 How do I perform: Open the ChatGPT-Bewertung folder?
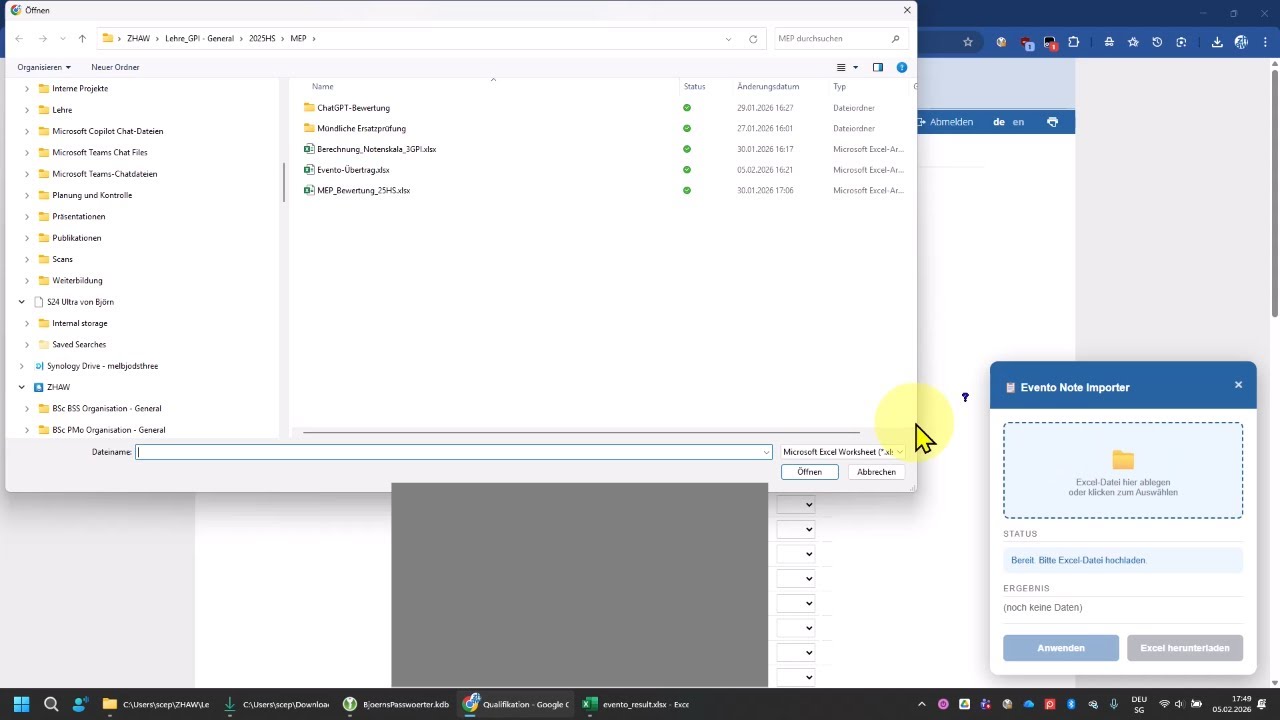coord(353,108)
